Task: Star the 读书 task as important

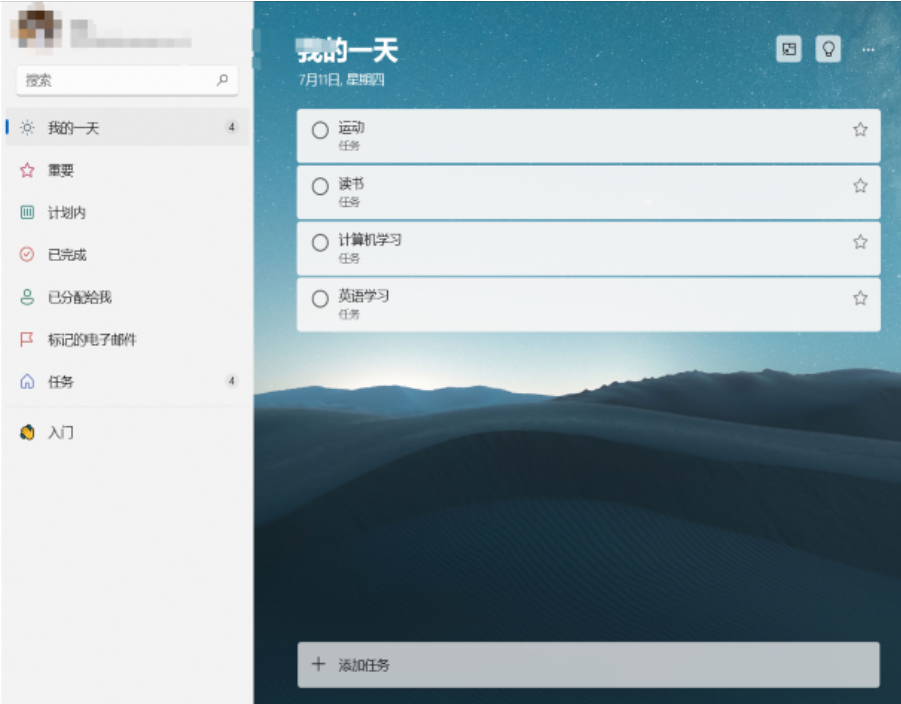Action: [859, 186]
